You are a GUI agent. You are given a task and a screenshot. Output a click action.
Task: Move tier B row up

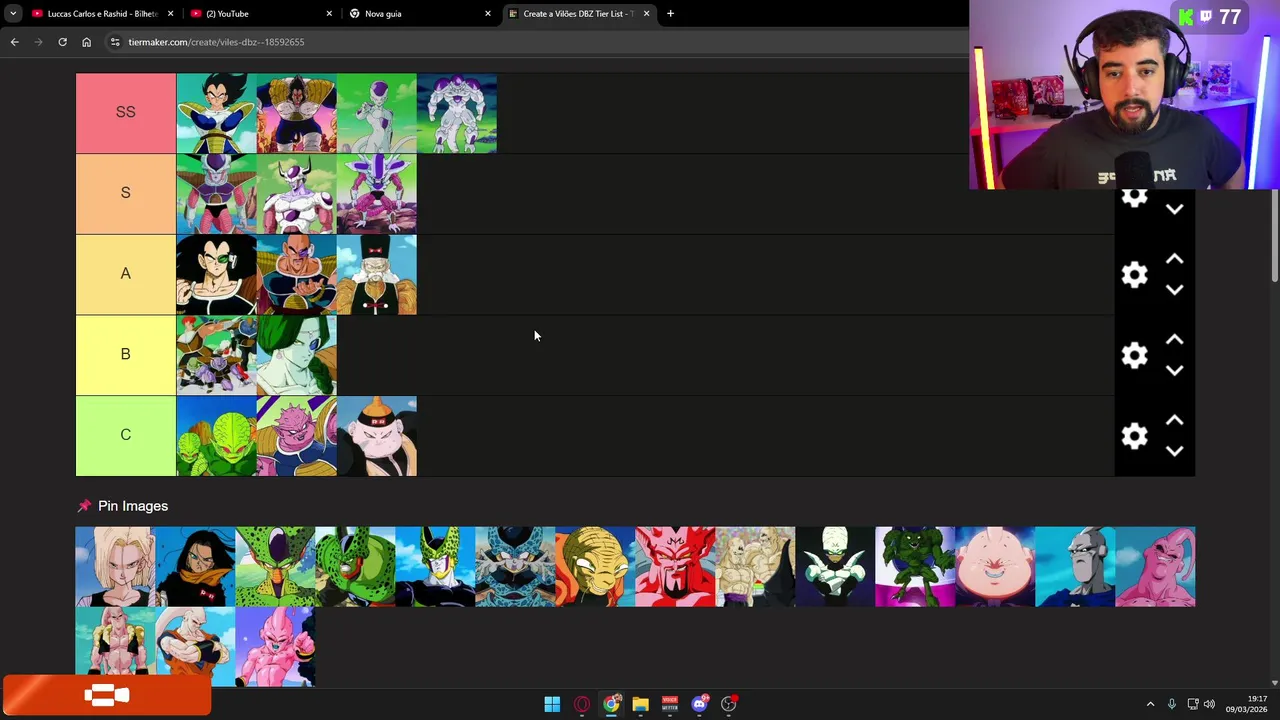point(1175,340)
